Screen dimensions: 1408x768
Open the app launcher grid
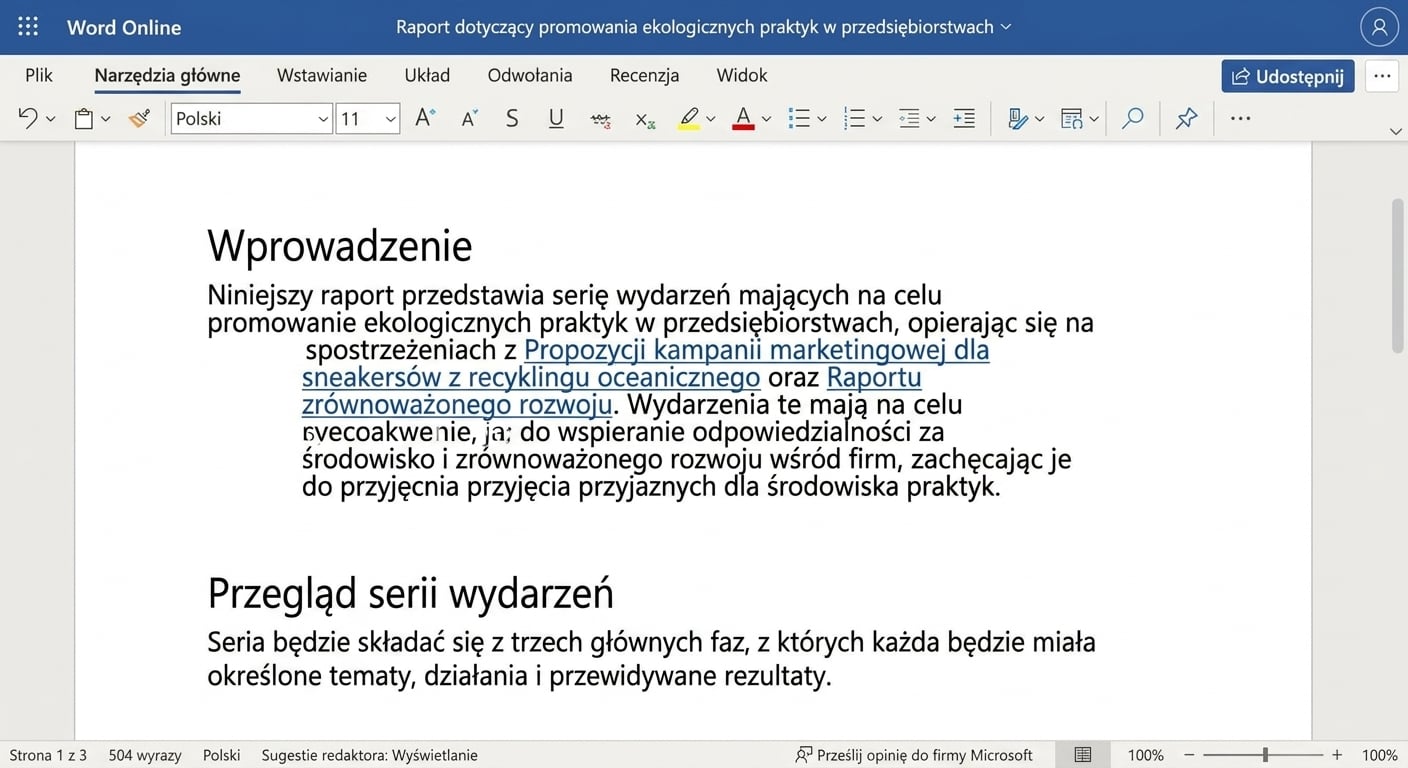pyautogui.click(x=28, y=27)
